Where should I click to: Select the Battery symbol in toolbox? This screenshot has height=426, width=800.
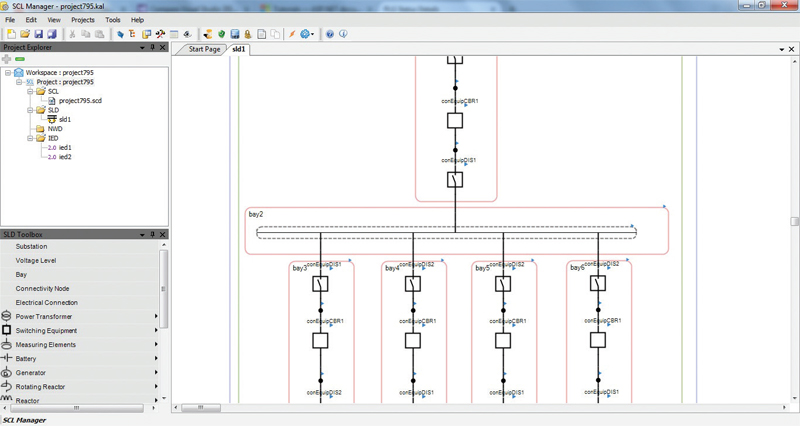(6, 359)
